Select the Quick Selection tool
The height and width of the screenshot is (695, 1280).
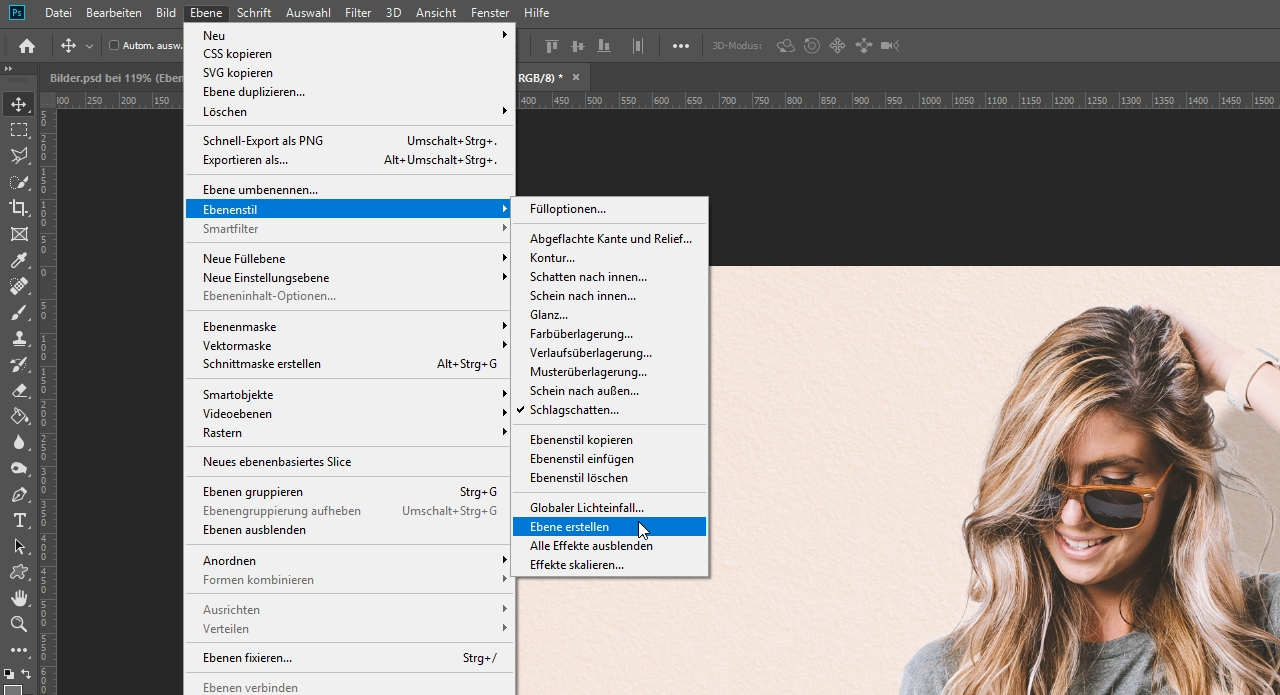point(19,182)
